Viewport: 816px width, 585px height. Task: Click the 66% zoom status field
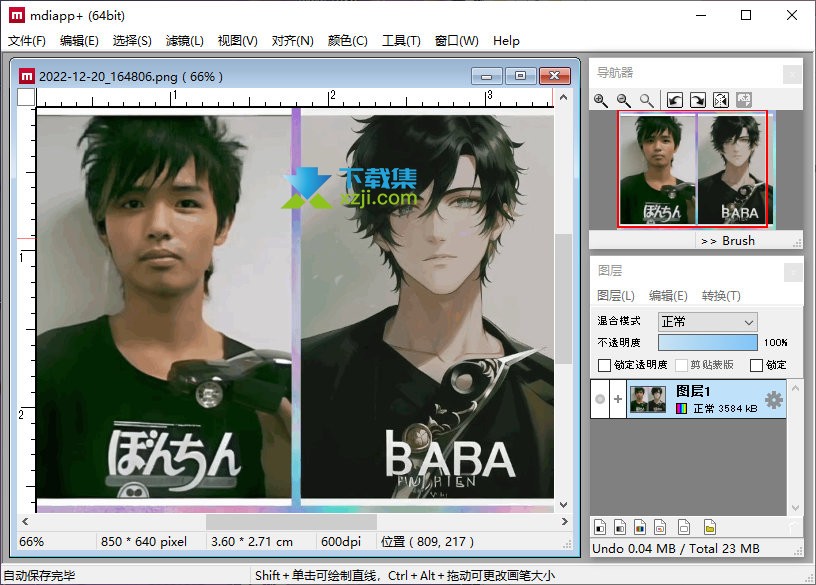tap(31, 542)
